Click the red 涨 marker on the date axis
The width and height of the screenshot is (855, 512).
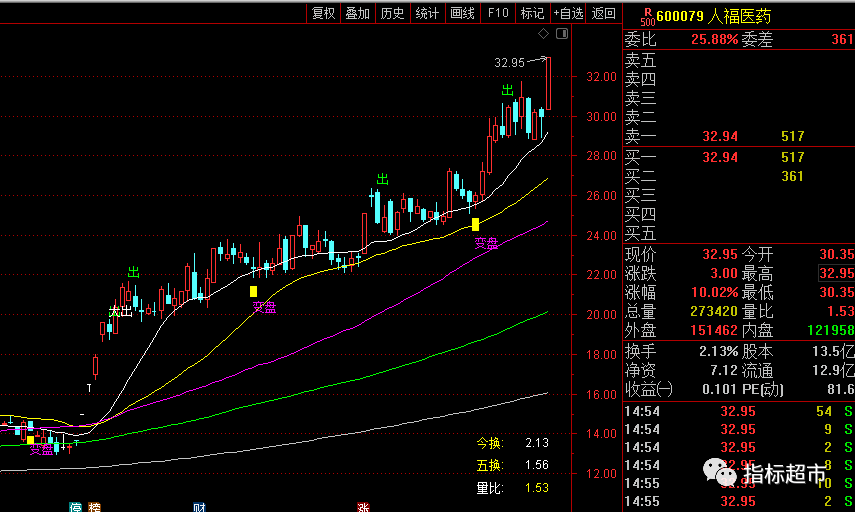click(364, 508)
